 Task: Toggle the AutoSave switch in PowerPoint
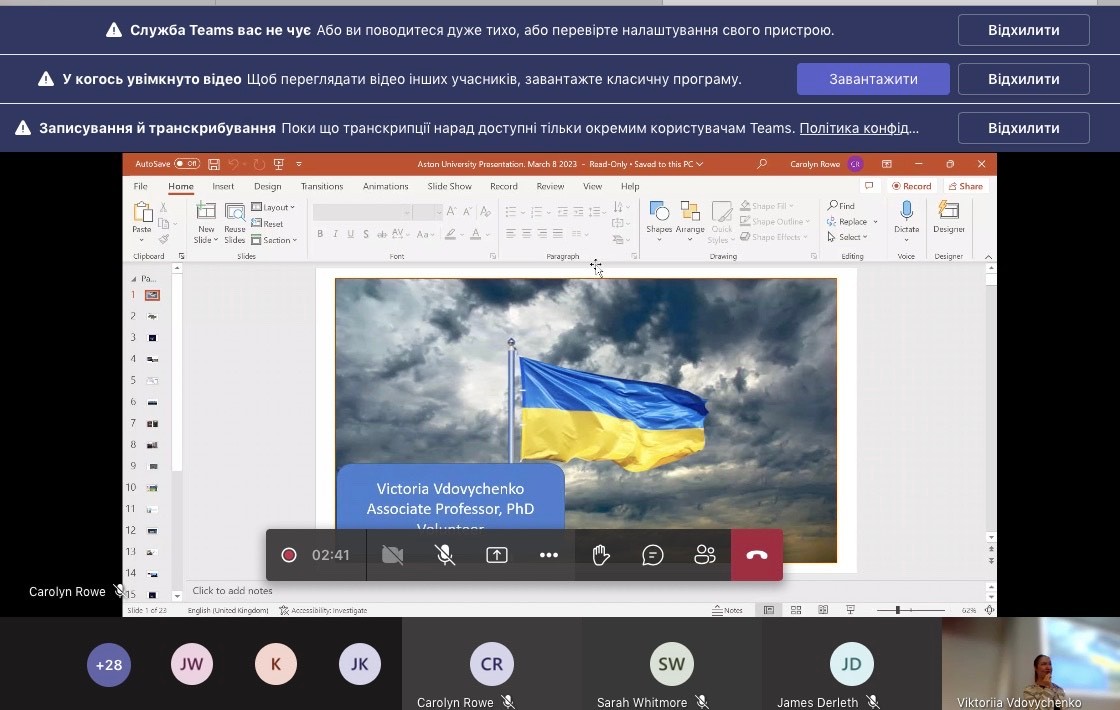[x=186, y=164]
